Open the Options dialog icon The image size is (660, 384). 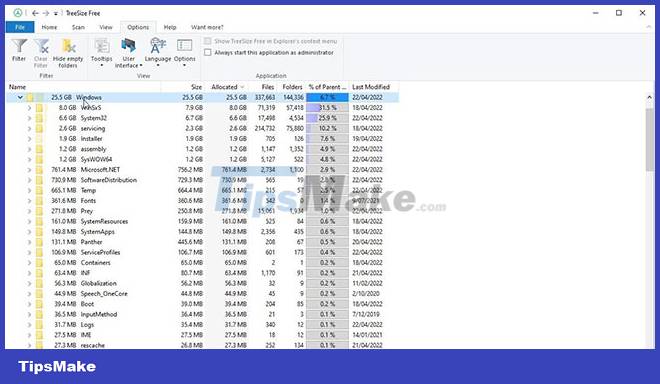tap(184, 45)
